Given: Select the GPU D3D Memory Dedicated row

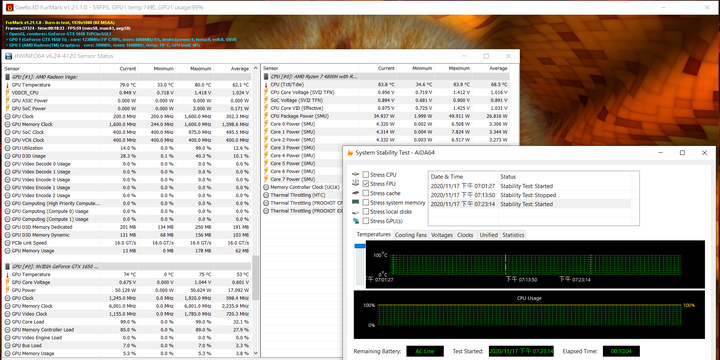Looking at the screenshot, I should point(127,227).
